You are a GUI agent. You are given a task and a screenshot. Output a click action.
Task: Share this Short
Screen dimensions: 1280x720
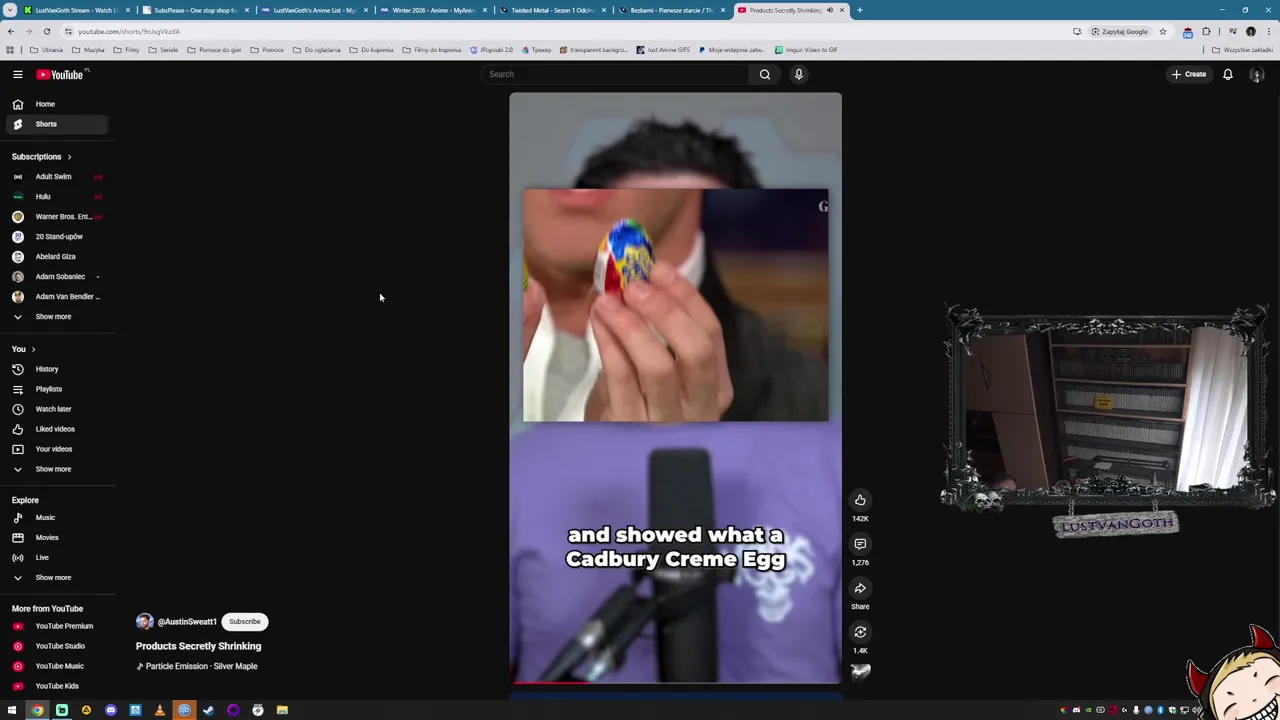coord(860,588)
